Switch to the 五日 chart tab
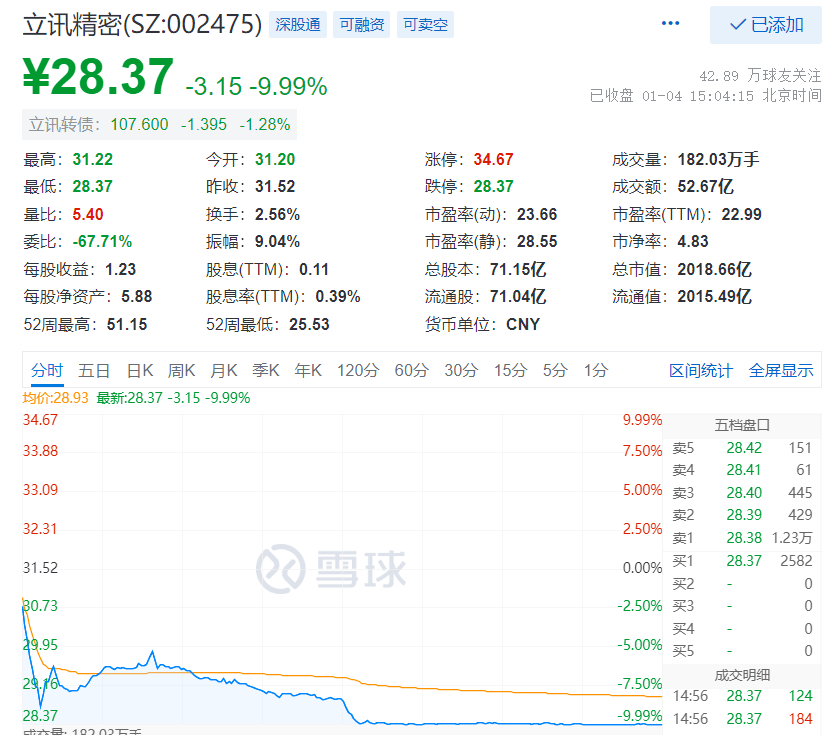Screen dimensions: 822x735 [x=94, y=370]
